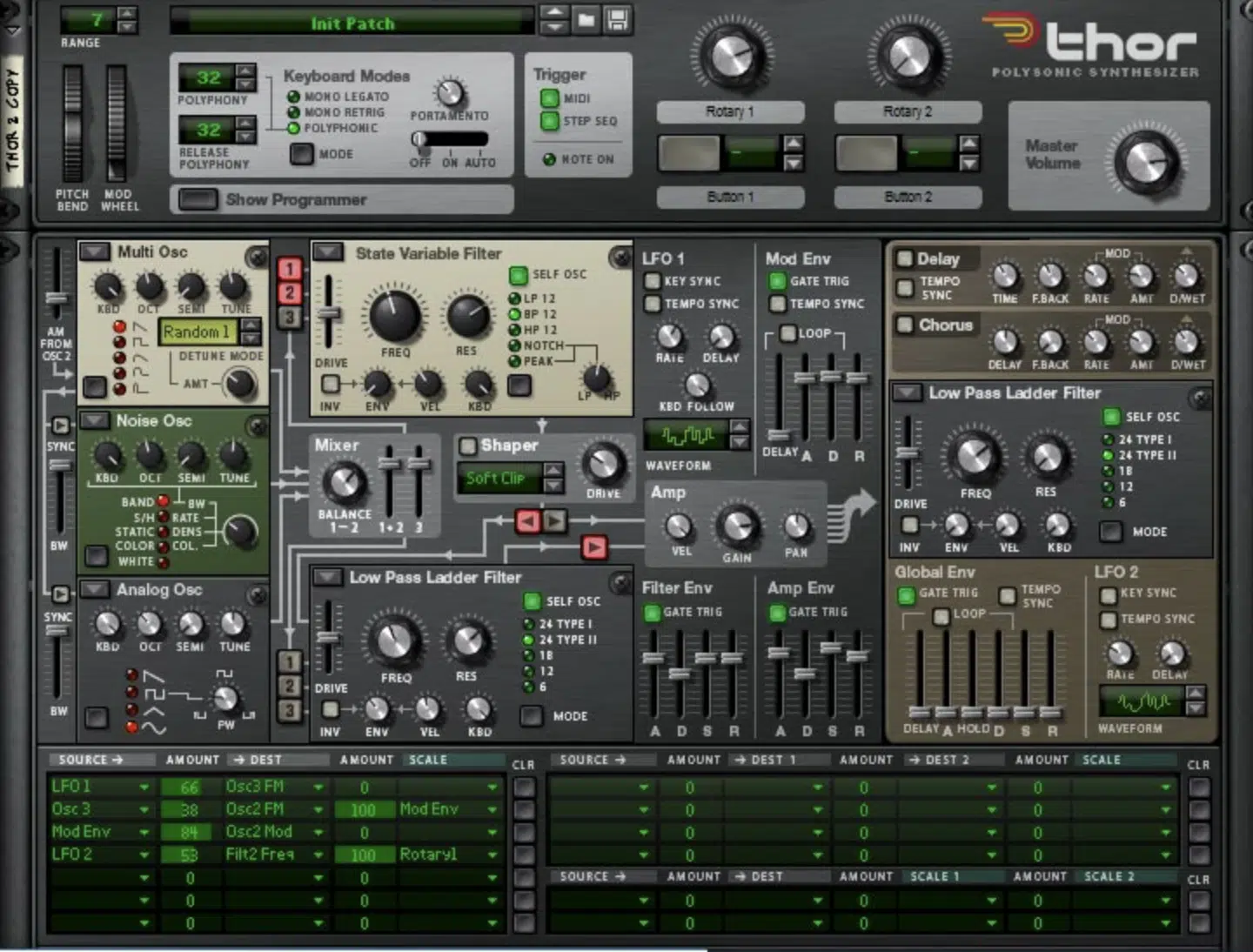Select Mono Legato keyboard mode
This screenshot has height=952, width=1253.
pyautogui.click(x=294, y=97)
